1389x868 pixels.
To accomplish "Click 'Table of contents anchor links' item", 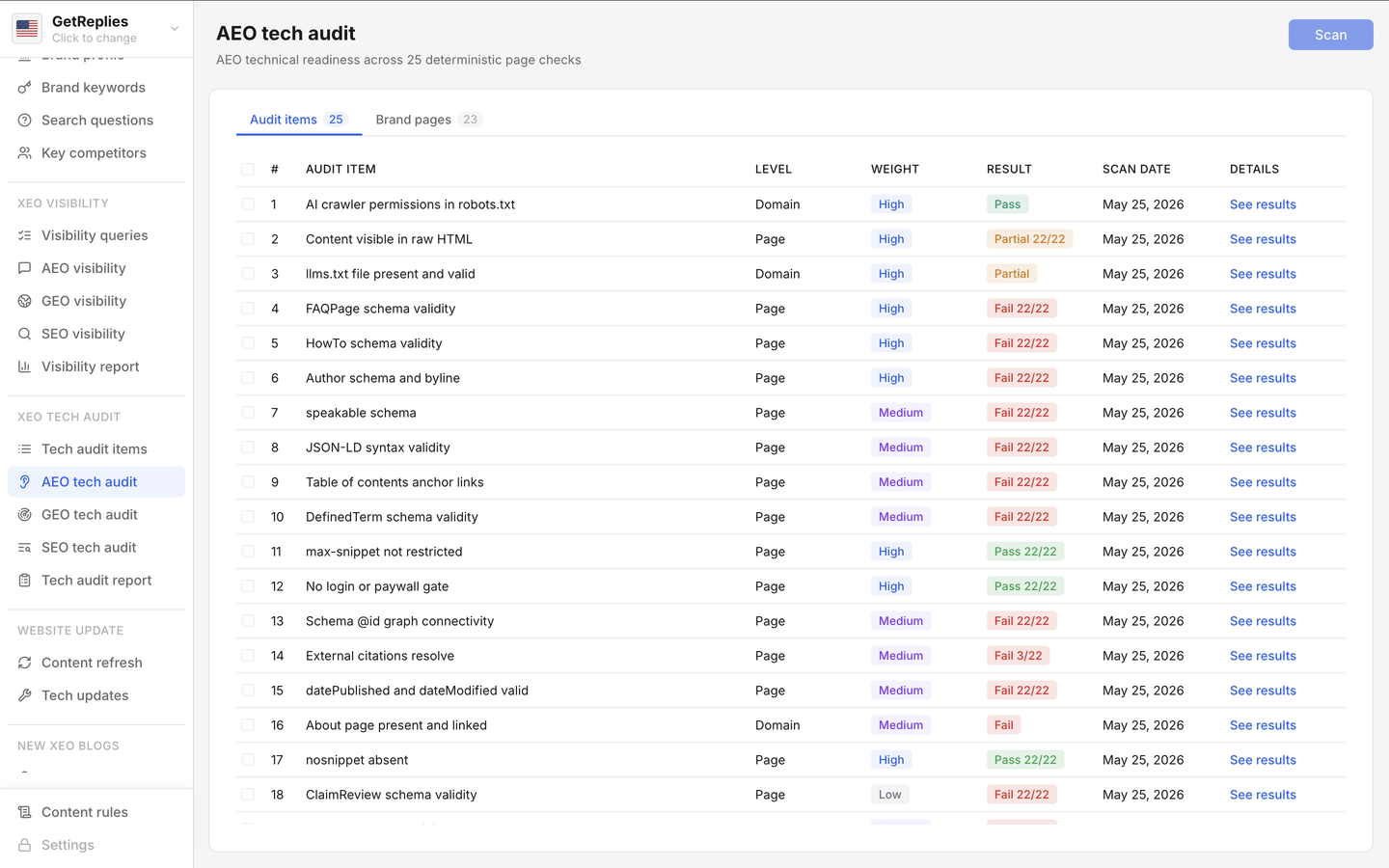I will coord(395,482).
